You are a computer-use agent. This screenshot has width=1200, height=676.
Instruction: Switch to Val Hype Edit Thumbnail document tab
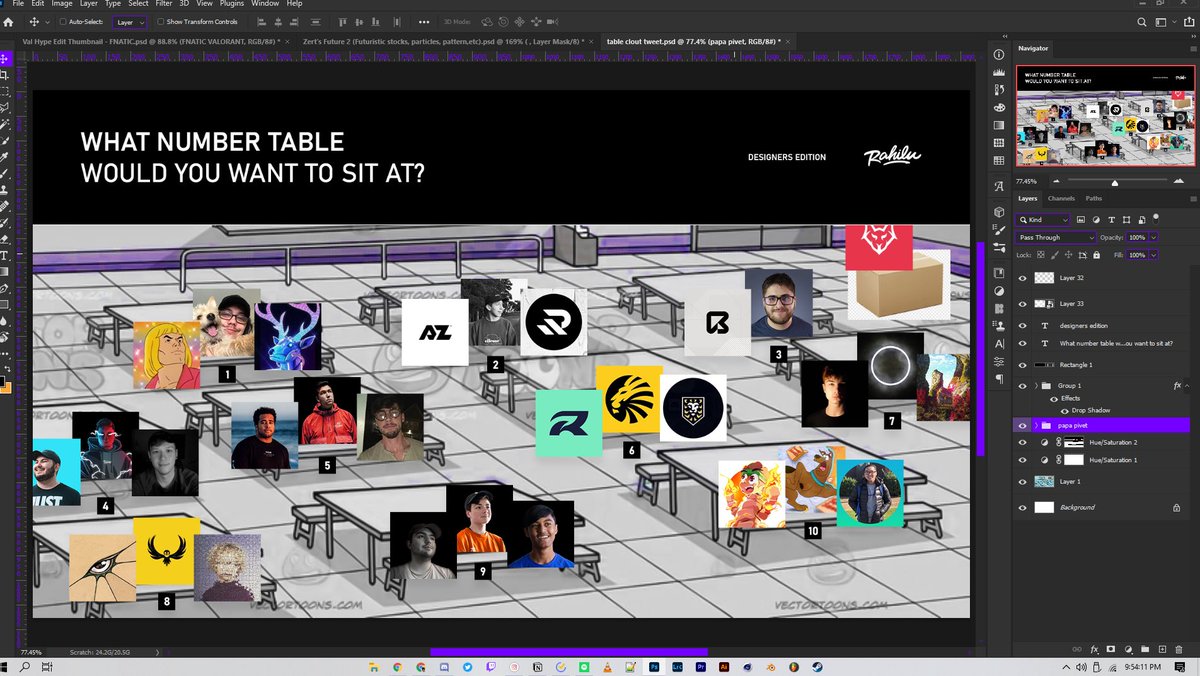point(151,41)
